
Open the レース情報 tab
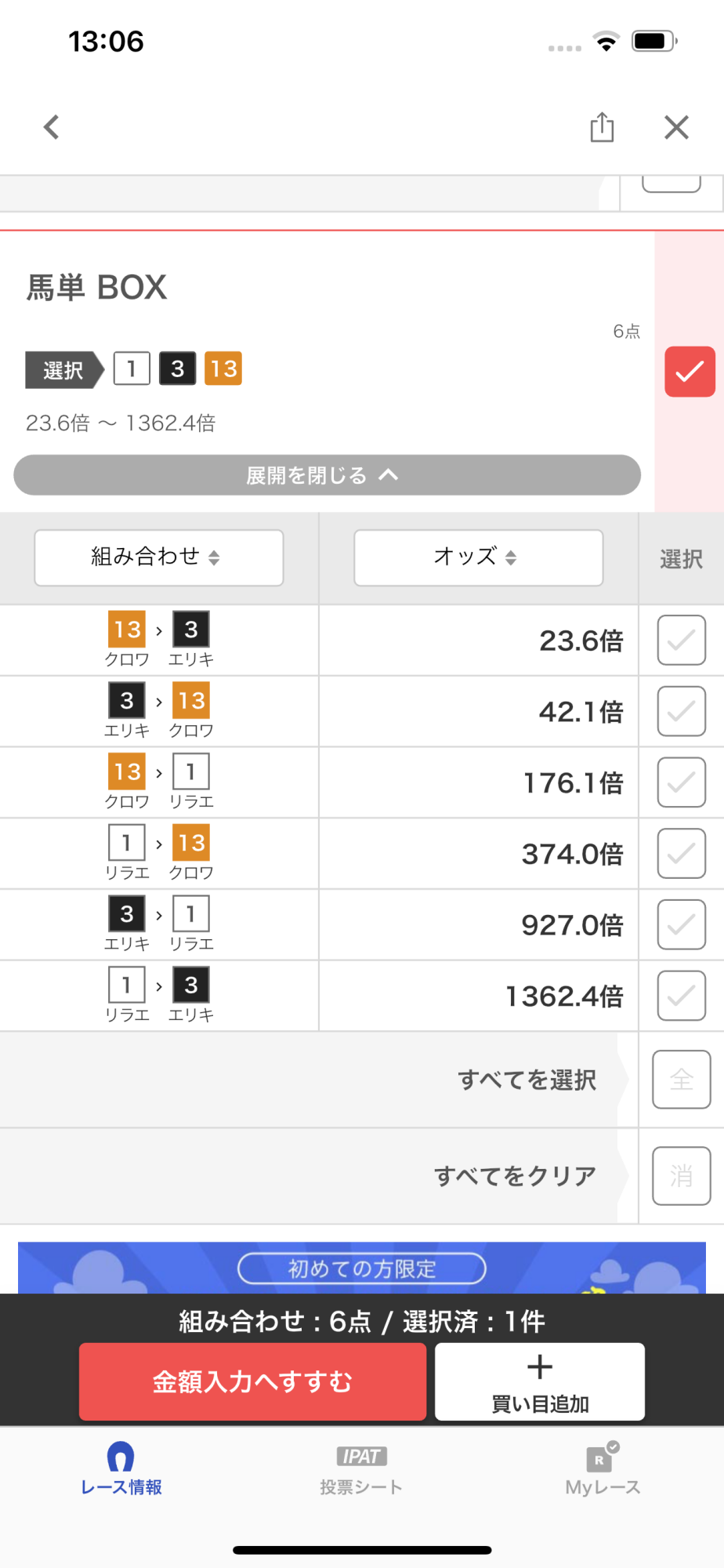click(121, 1468)
